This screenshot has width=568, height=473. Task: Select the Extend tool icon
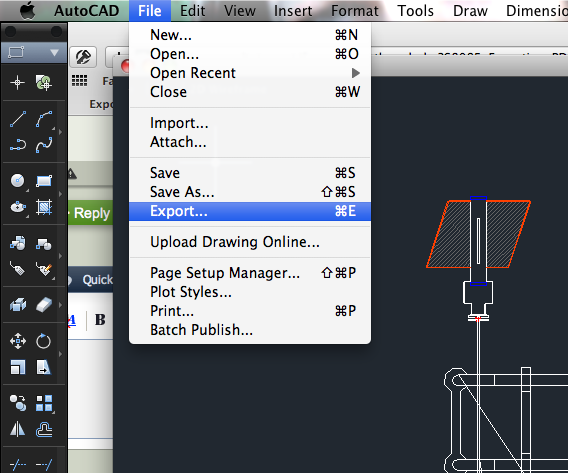click(44, 465)
